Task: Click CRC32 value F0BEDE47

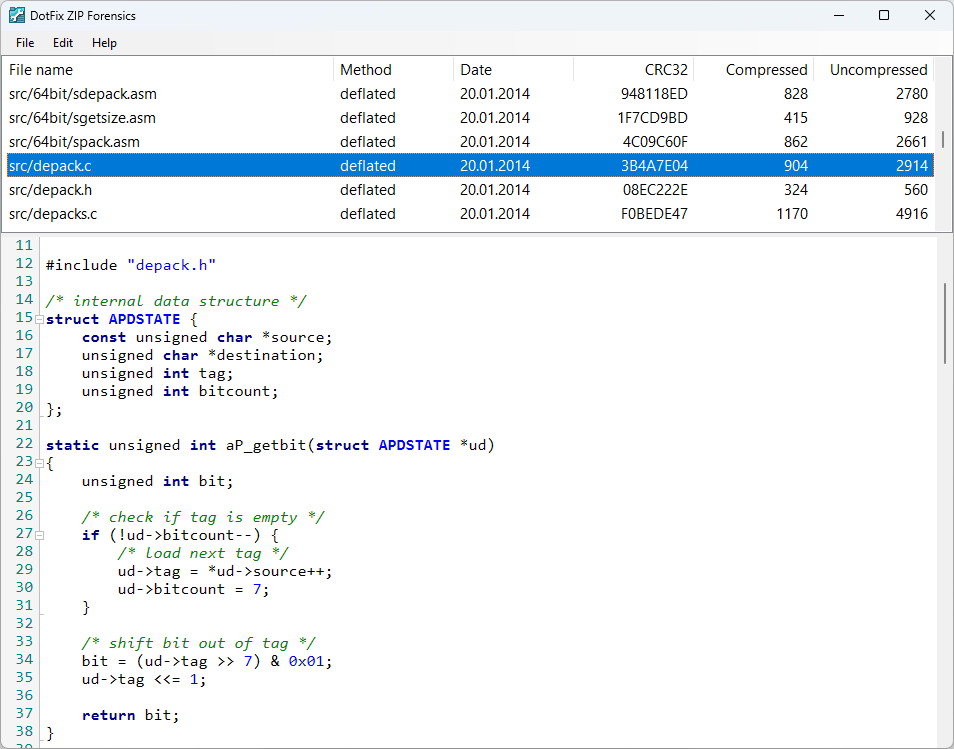Action: point(654,214)
